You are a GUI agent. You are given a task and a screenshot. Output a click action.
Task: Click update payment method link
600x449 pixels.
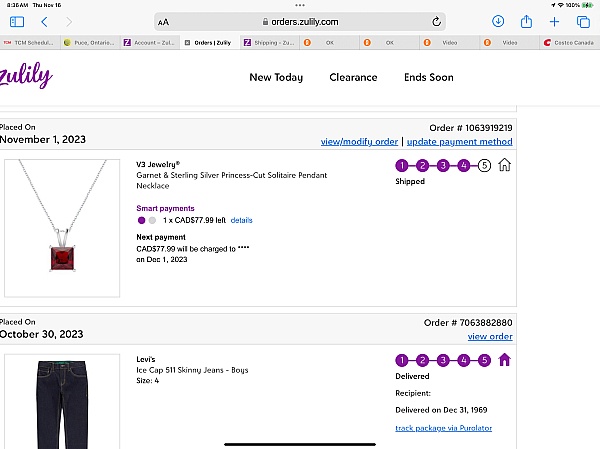point(459,142)
